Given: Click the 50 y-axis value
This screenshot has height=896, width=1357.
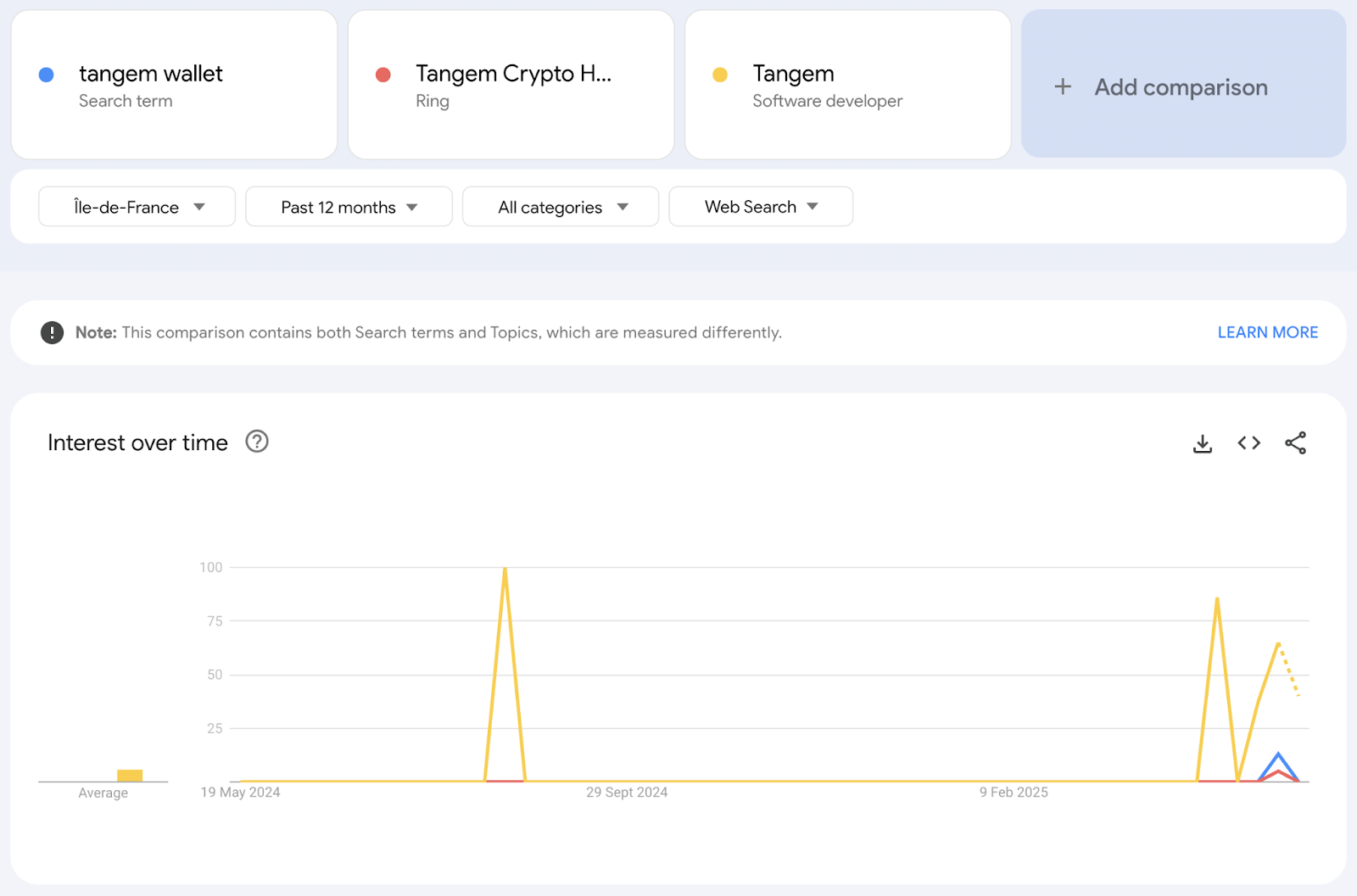Looking at the screenshot, I should coord(215,675).
